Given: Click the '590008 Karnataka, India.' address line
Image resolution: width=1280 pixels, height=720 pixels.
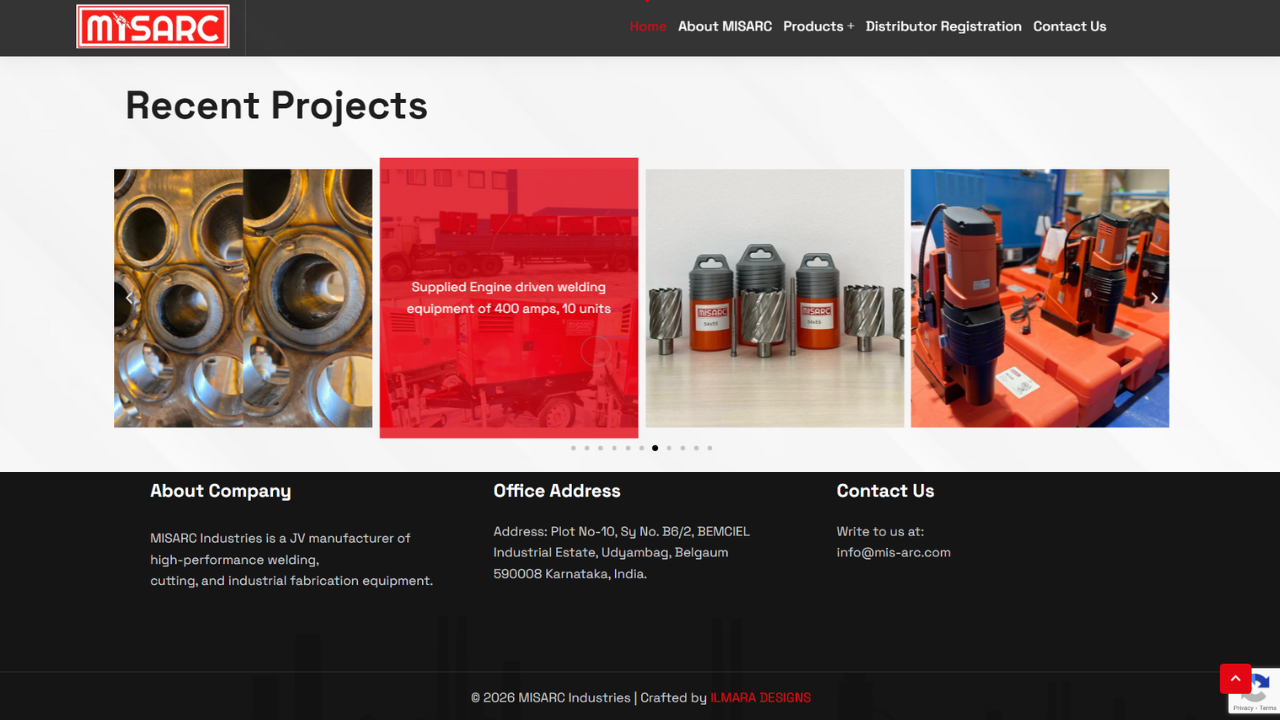Looking at the screenshot, I should pos(570,574).
